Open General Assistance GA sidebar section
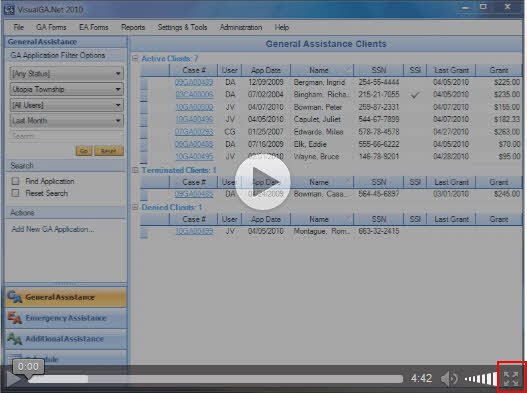 (66, 297)
